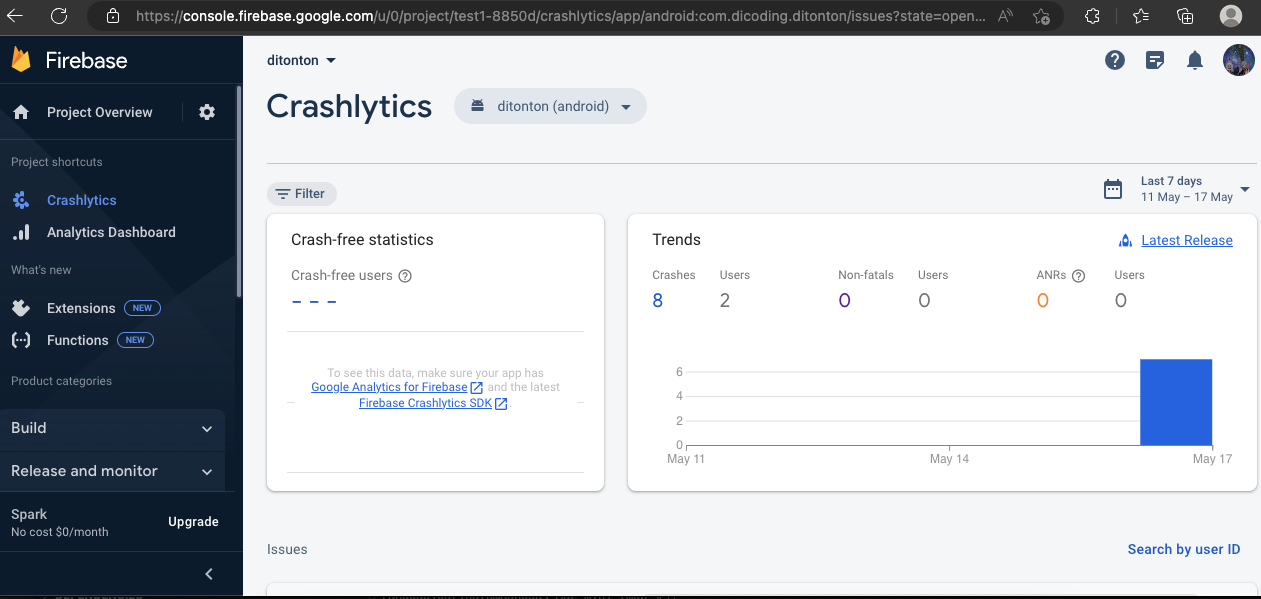1261x599 pixels.
Task: Click the Spark plan label
Action: tap(29, 514)
